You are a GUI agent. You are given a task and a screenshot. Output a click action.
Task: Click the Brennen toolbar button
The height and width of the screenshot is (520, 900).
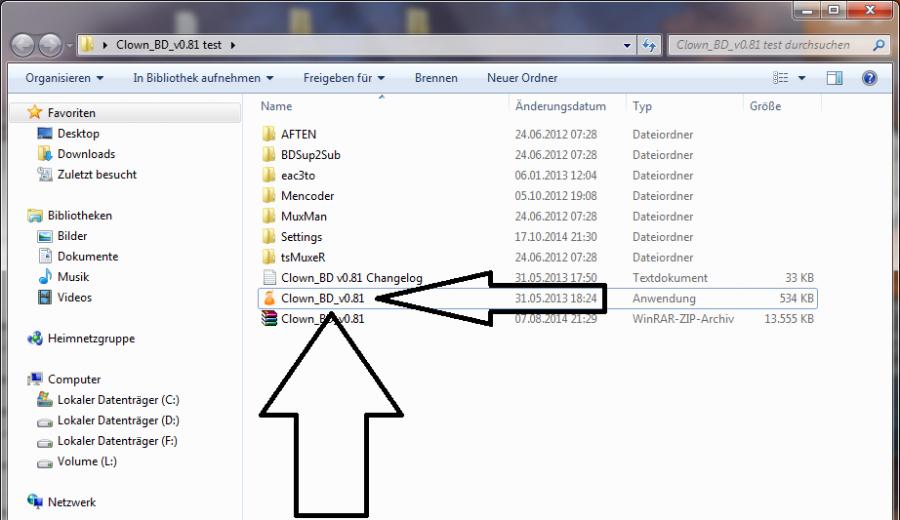coord(436,78)
